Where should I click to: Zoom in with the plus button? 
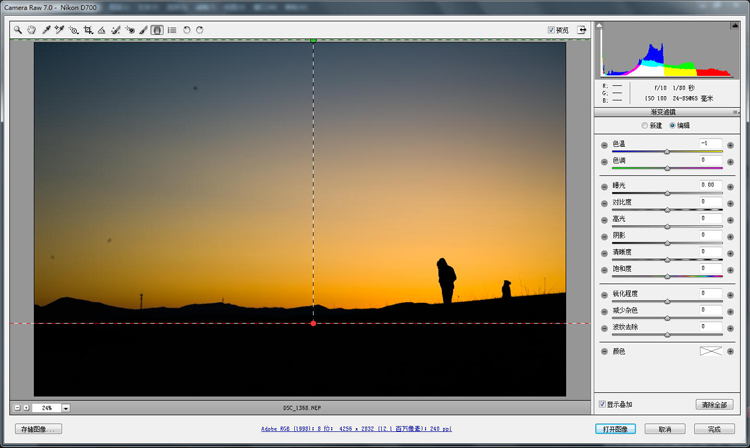[x=26, y=408]
